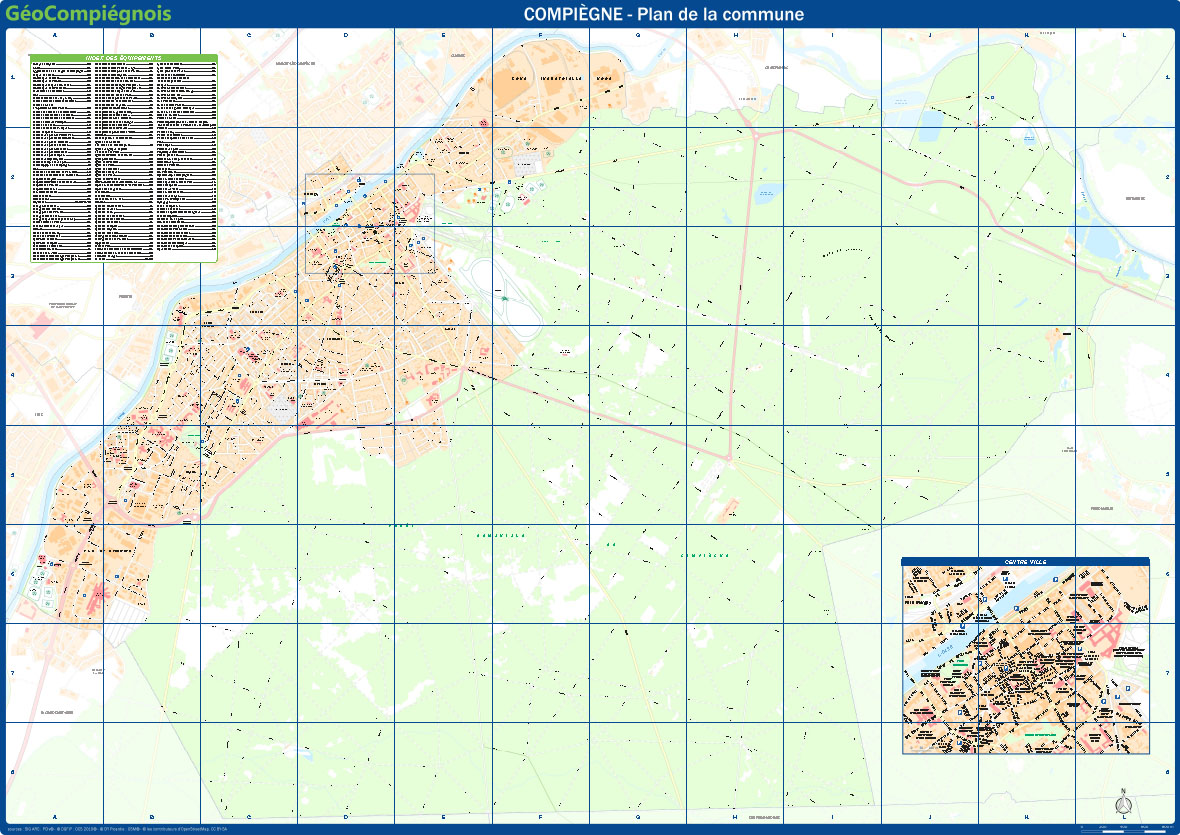Select column label K on the bottom border
The image size is (1180, 835).
[x=1026, y=817]
